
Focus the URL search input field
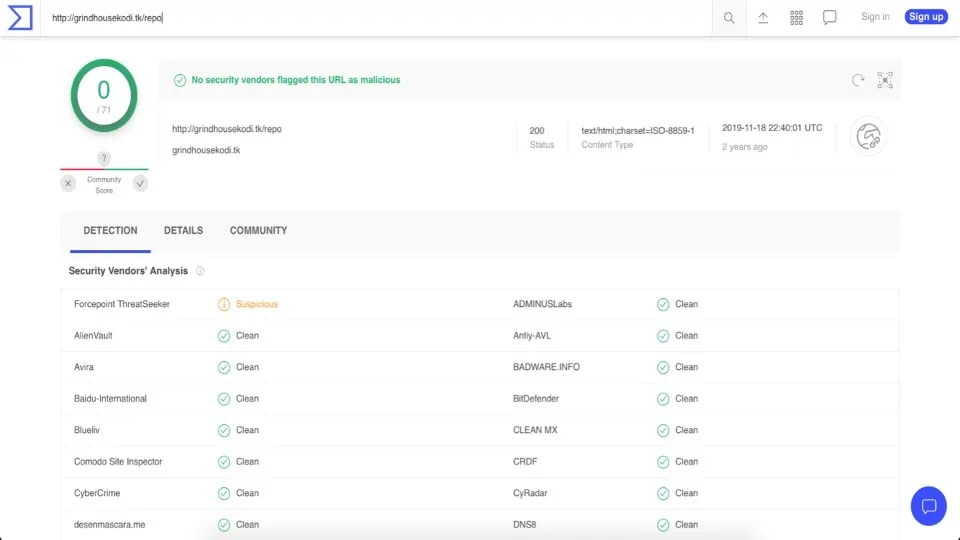[x=377, y=18]
